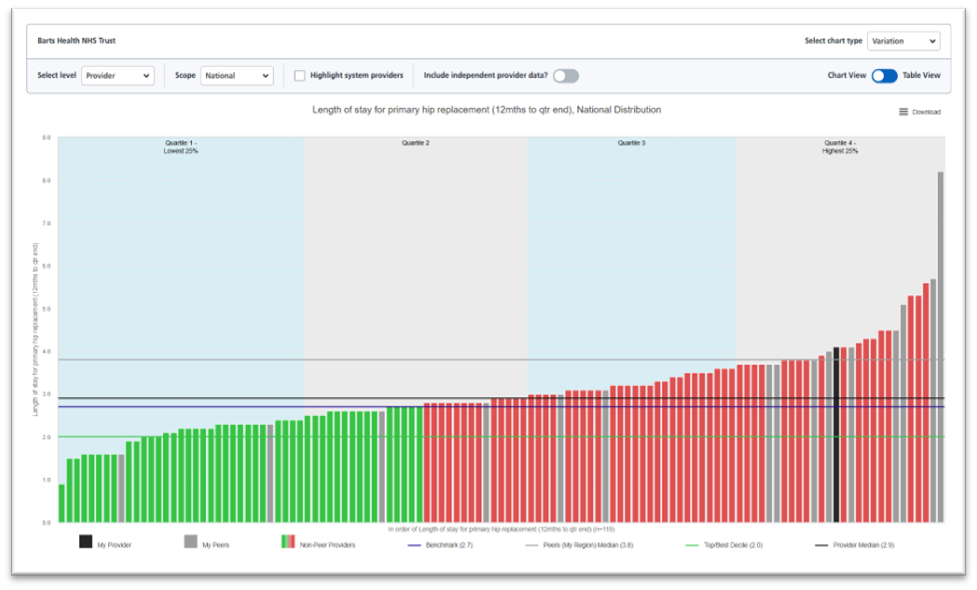Expand the Select level Provider dropdown
This screenshot has height=590, width=977.
coord(118,76)
